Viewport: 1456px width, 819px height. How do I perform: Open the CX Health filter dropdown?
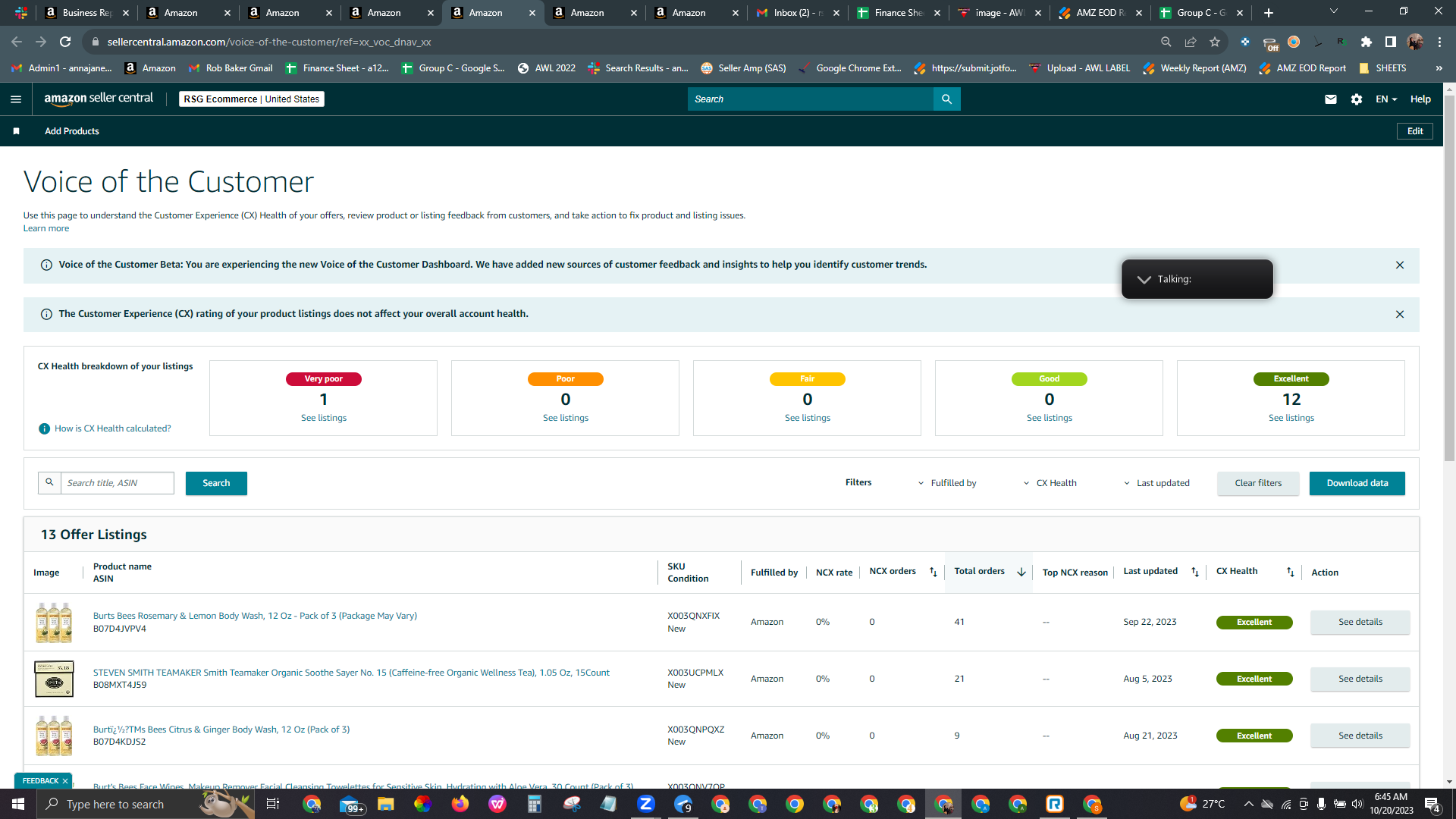[x=1050, y=484]
